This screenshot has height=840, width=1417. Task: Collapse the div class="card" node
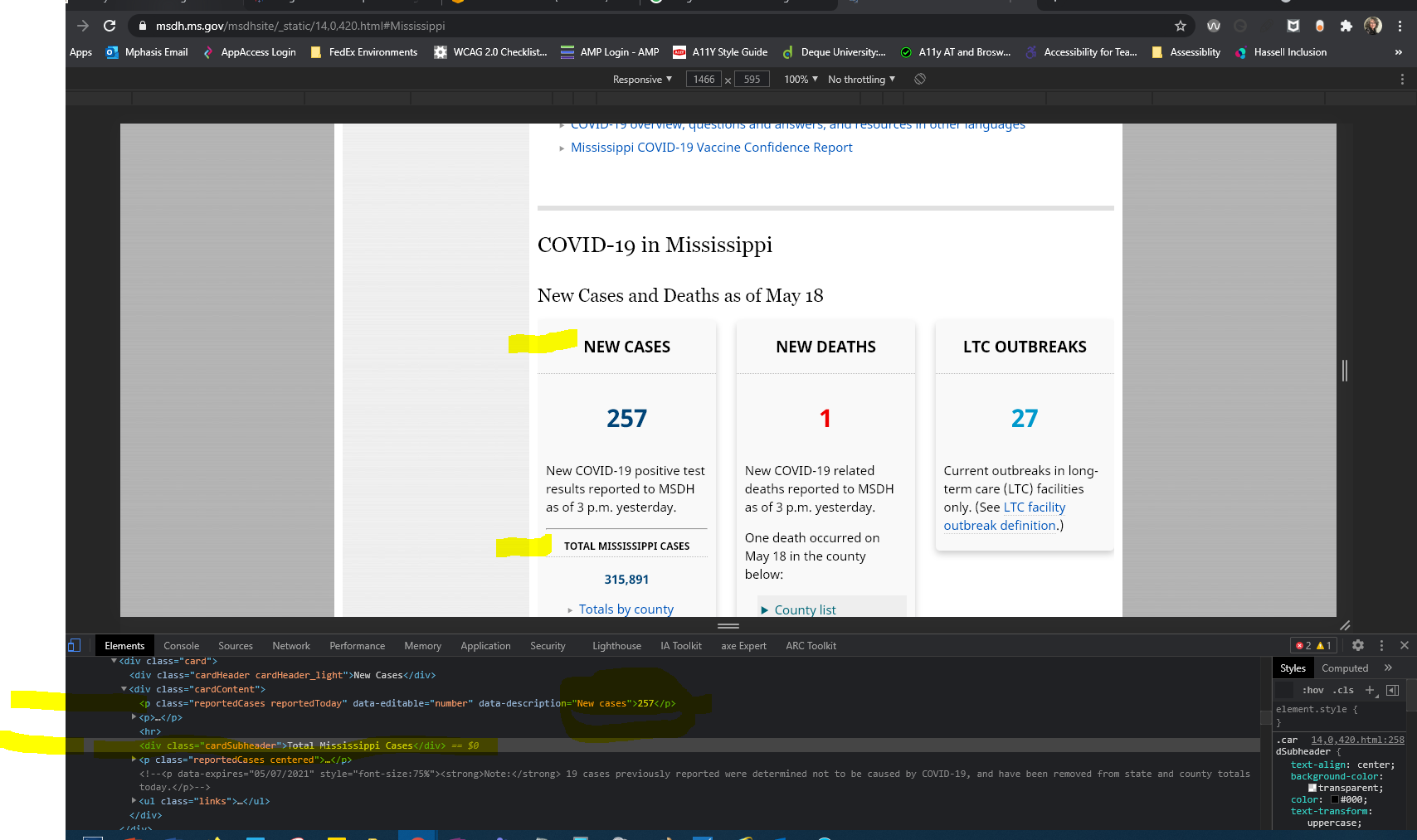click(x=114, y=661)
